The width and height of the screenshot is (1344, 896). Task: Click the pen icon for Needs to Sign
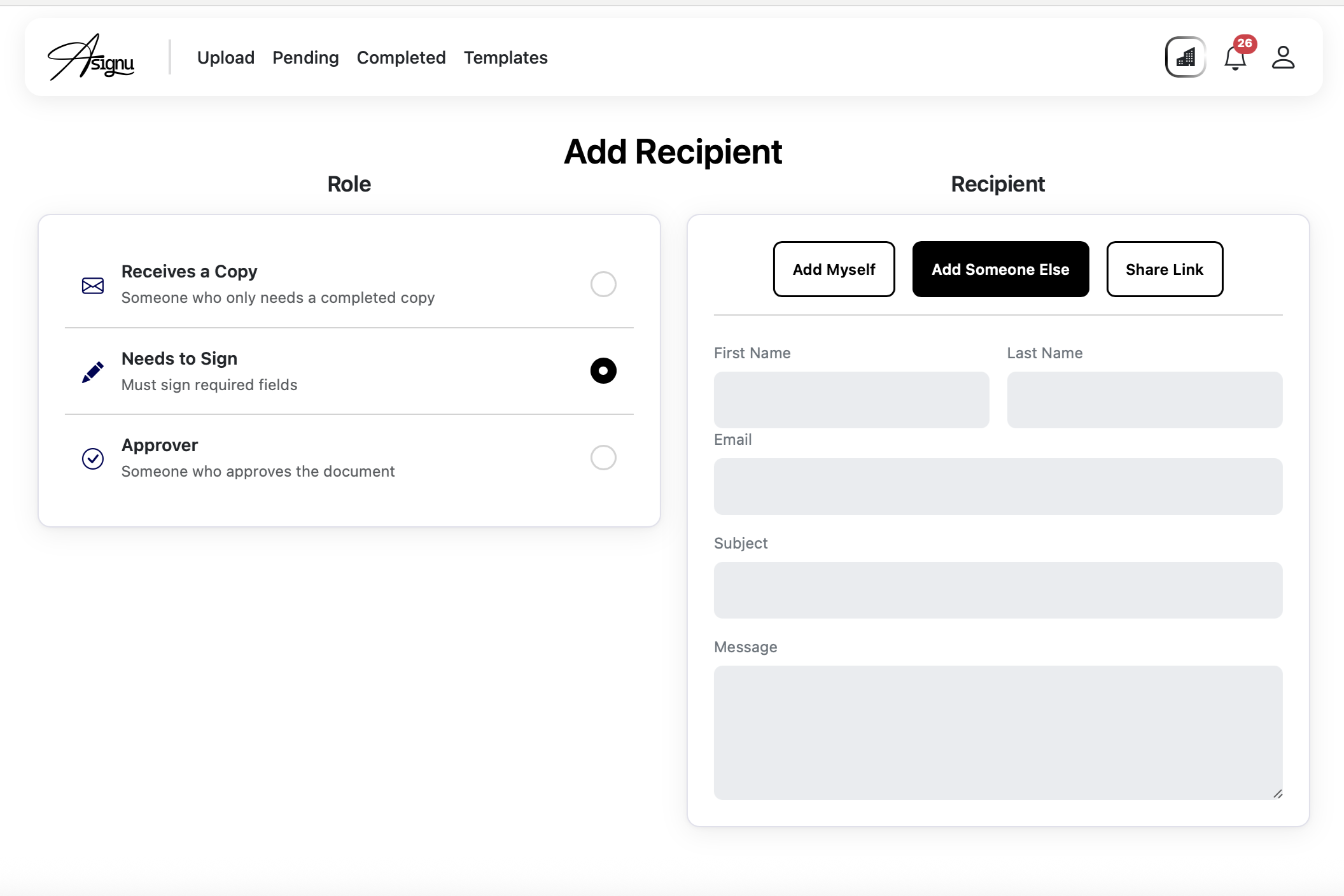[93, 372]
